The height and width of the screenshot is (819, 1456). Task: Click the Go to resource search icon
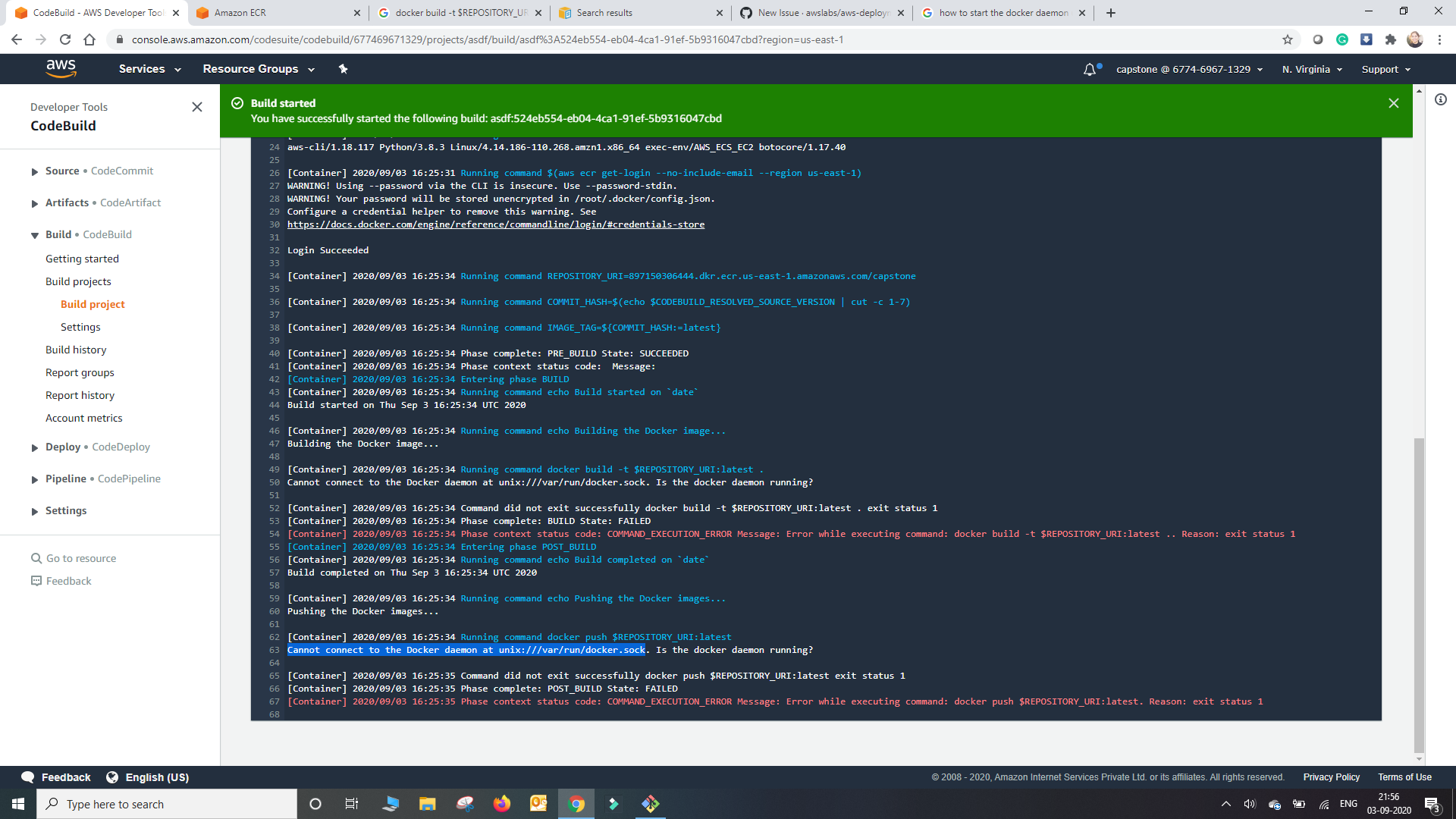[x=36, y=558]
